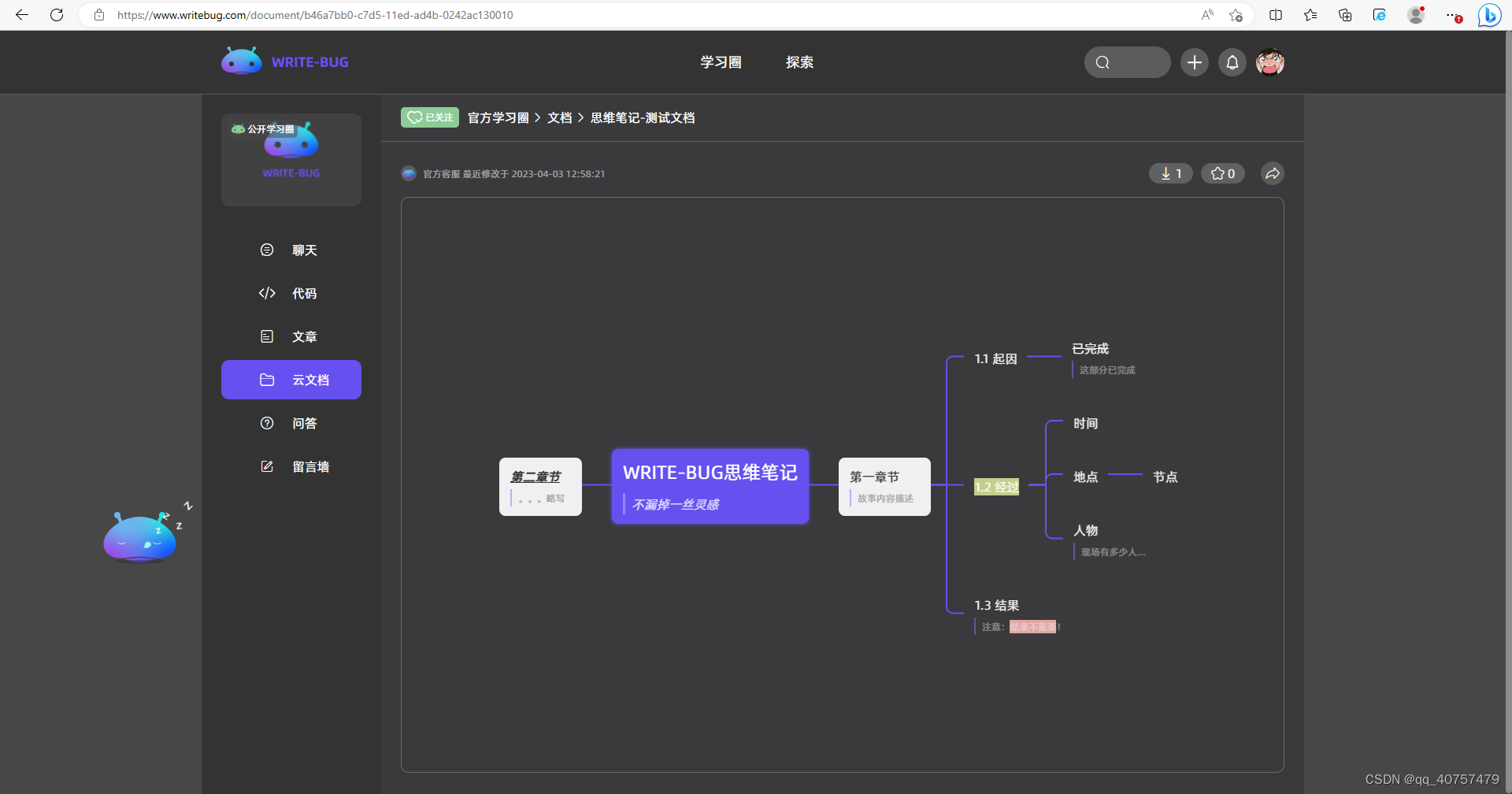Viewport: 1512px width, 794px height.
Task: Select the 第二章节 mind map node
Action: (540, 487)
